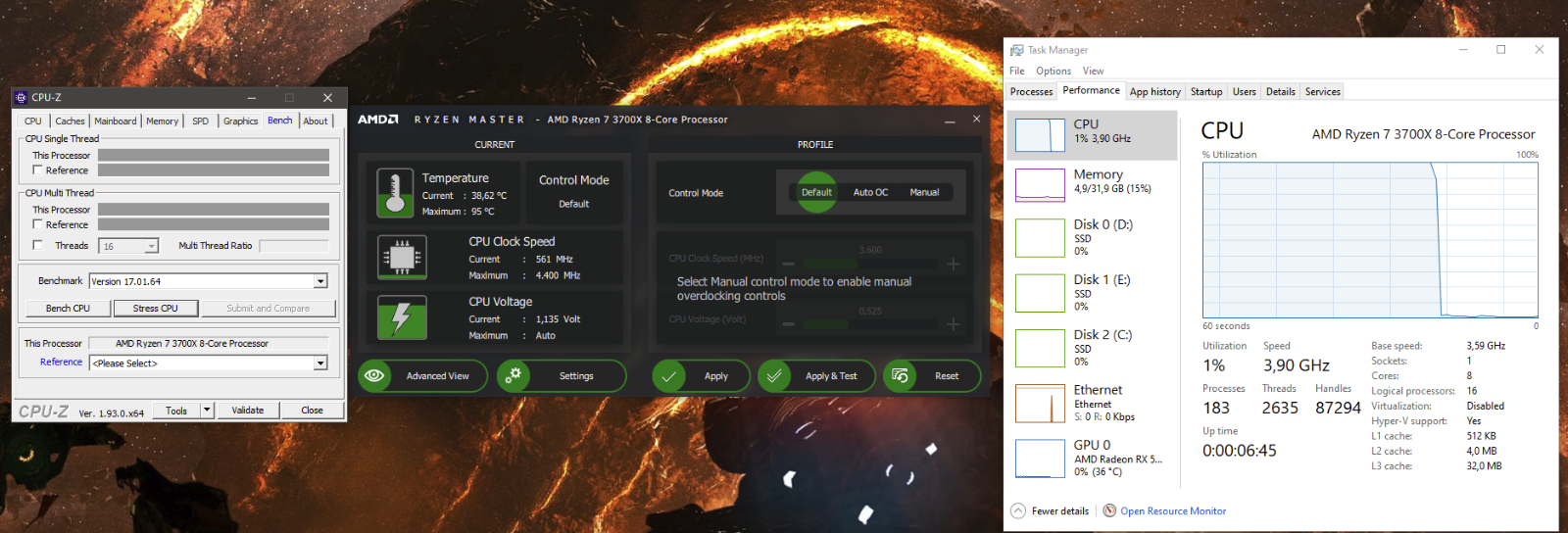The width and height of the screenshot is (1568, 533).
Task: Minimize the Ryzen Master window
Action: point(950,120)
